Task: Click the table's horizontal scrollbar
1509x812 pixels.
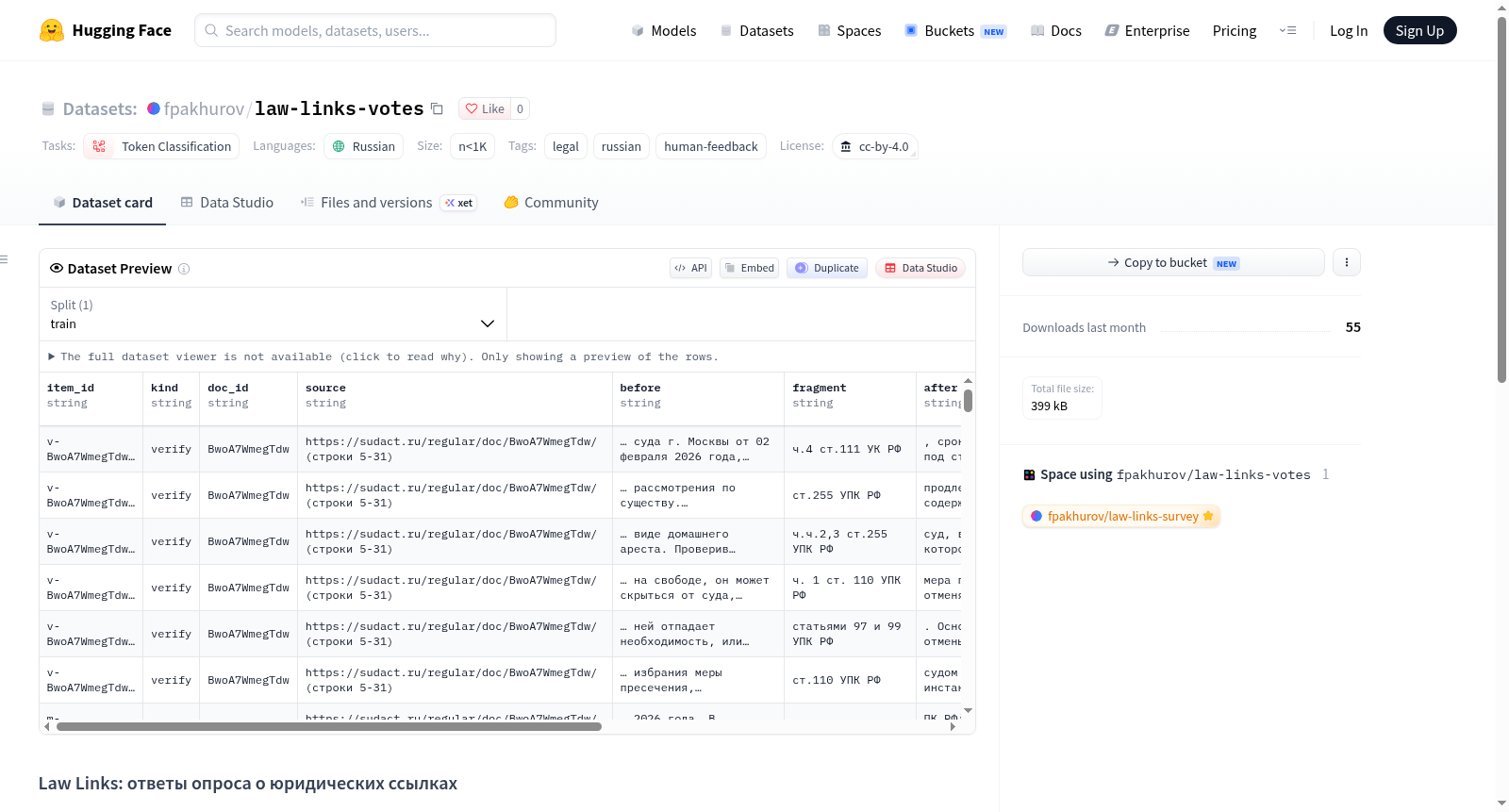Action: click(x=329, y=726)
